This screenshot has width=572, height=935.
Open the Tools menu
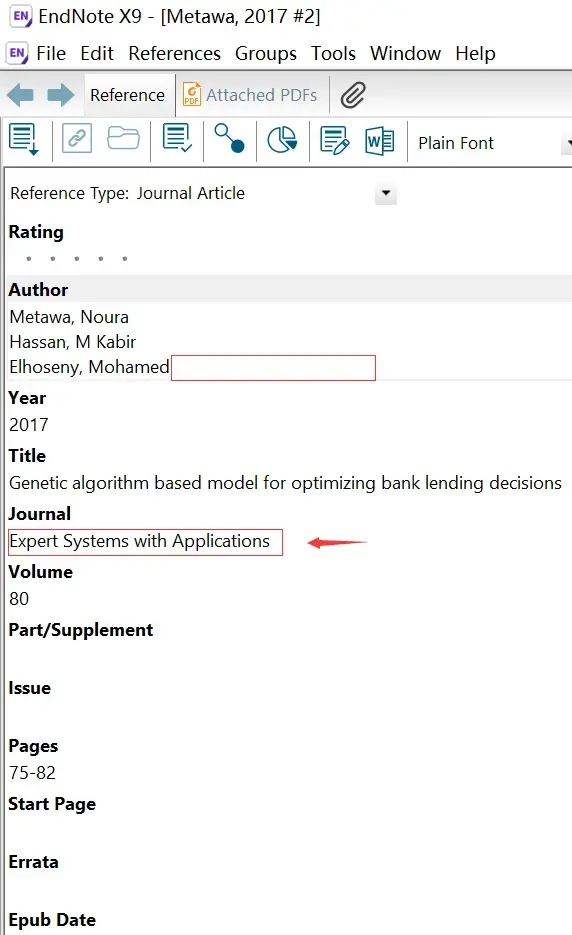333,54
